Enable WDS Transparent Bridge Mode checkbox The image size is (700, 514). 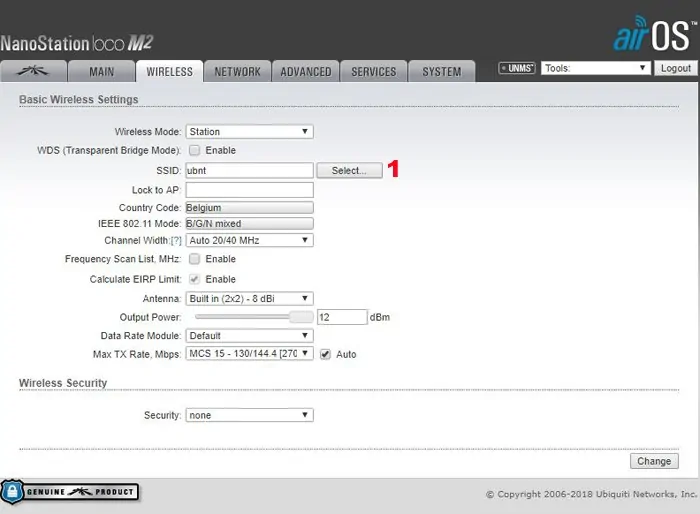195,150
